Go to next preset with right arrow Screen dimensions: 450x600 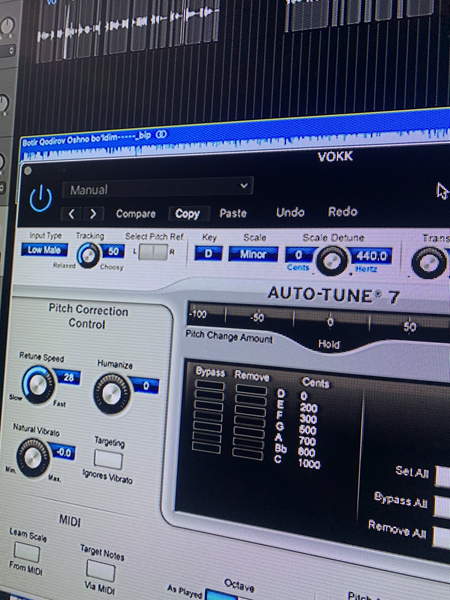tap(93, 214)
